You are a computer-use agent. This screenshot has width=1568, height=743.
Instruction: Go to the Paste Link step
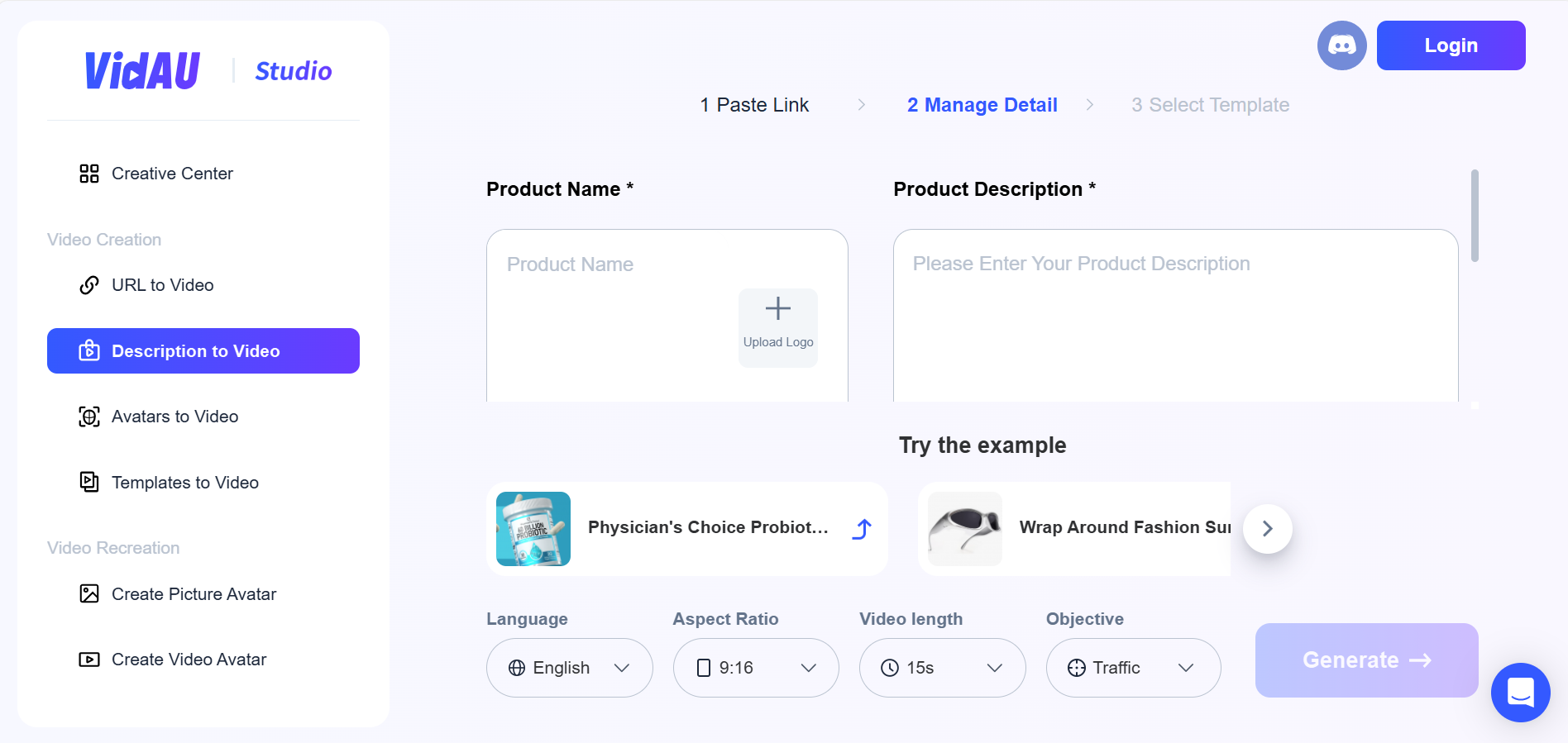(x=754, y=105)
